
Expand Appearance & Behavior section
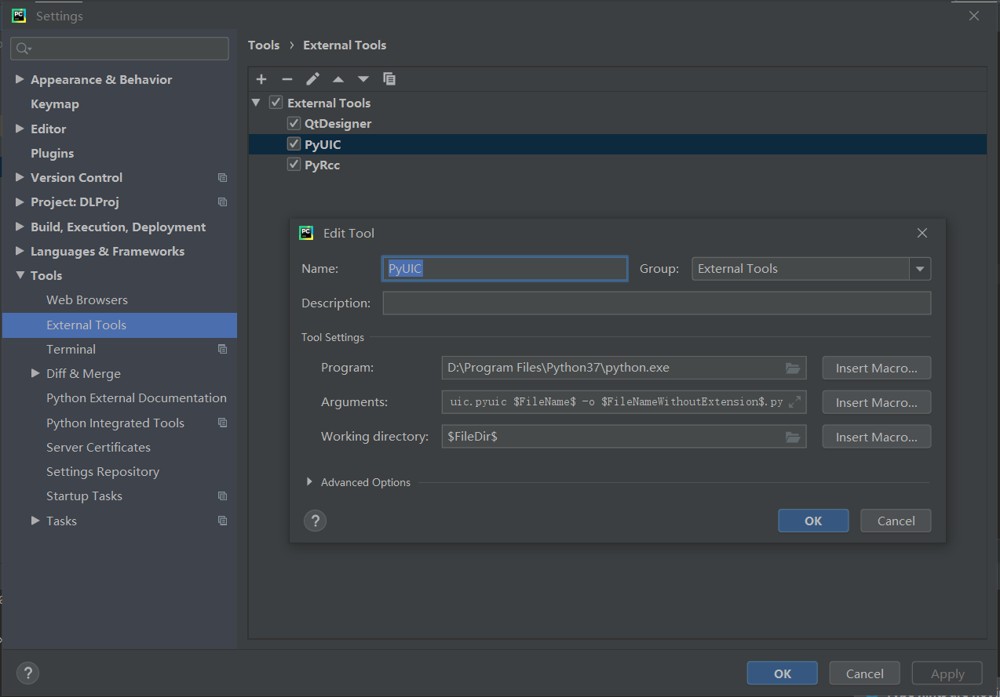(19, 79)
